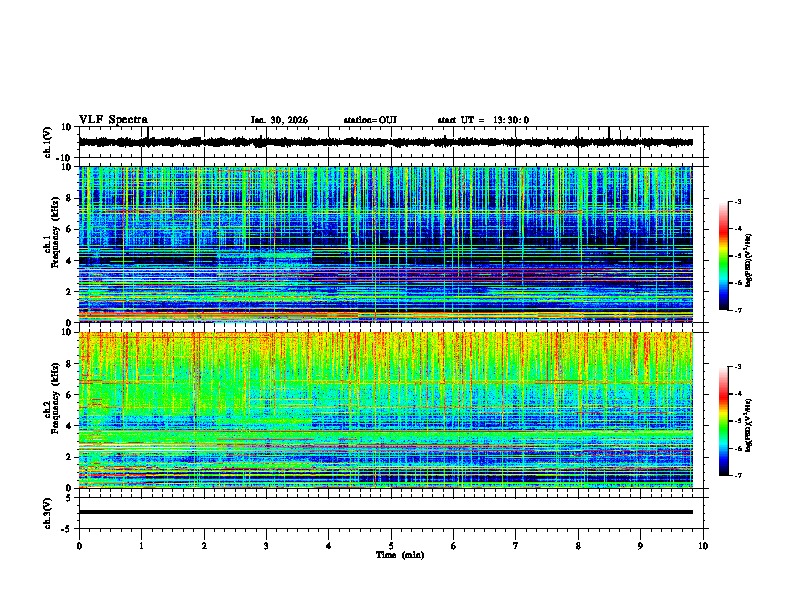Click time axis tick label "9"
792x612 pixels.
[x=640, y=546]
